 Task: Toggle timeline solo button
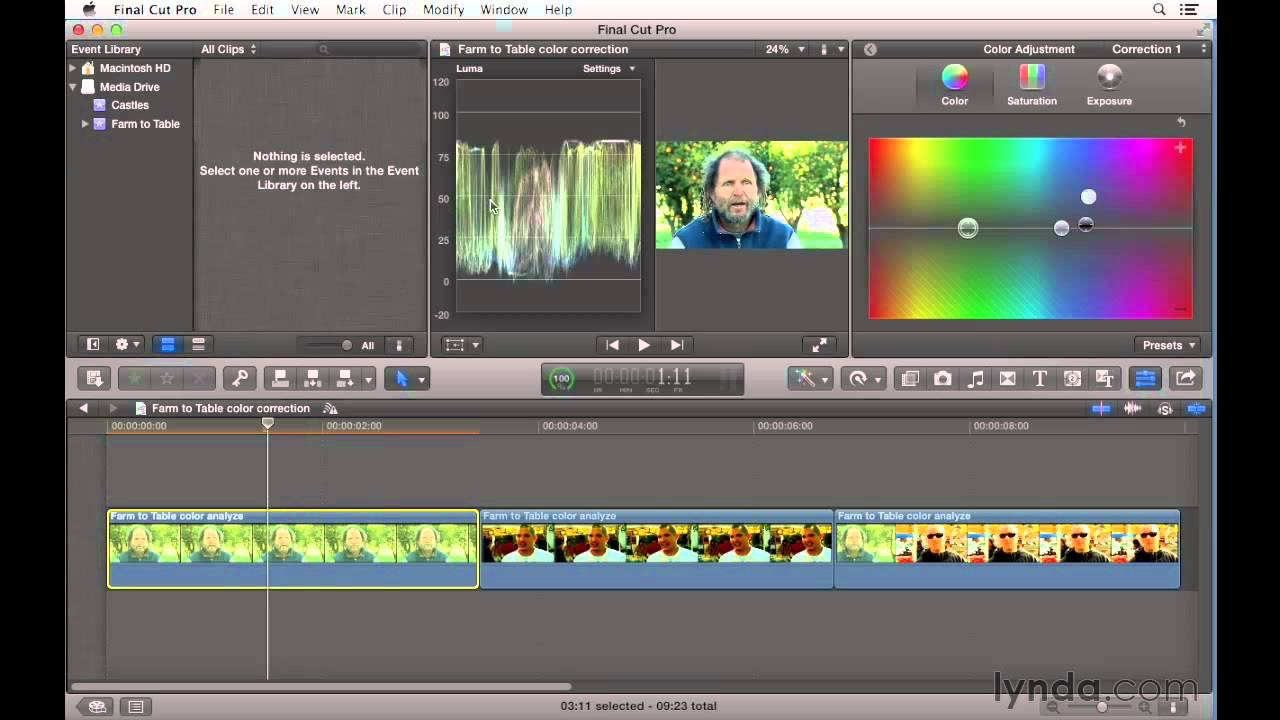click(1165, 408)
